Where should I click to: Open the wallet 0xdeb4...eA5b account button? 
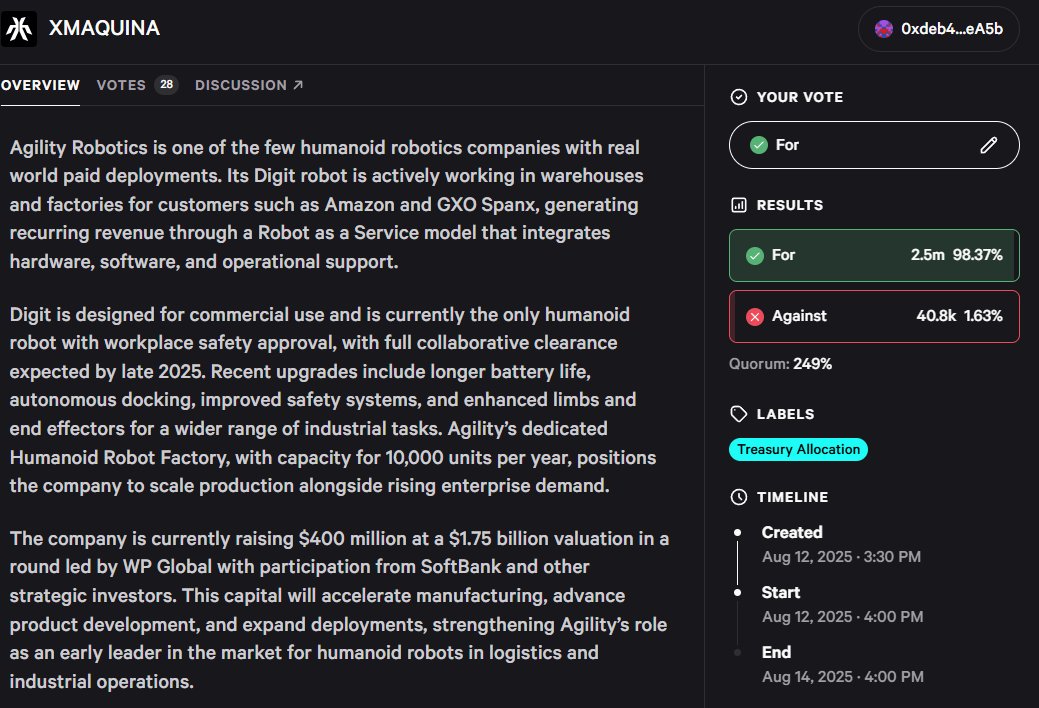(938, 29)
